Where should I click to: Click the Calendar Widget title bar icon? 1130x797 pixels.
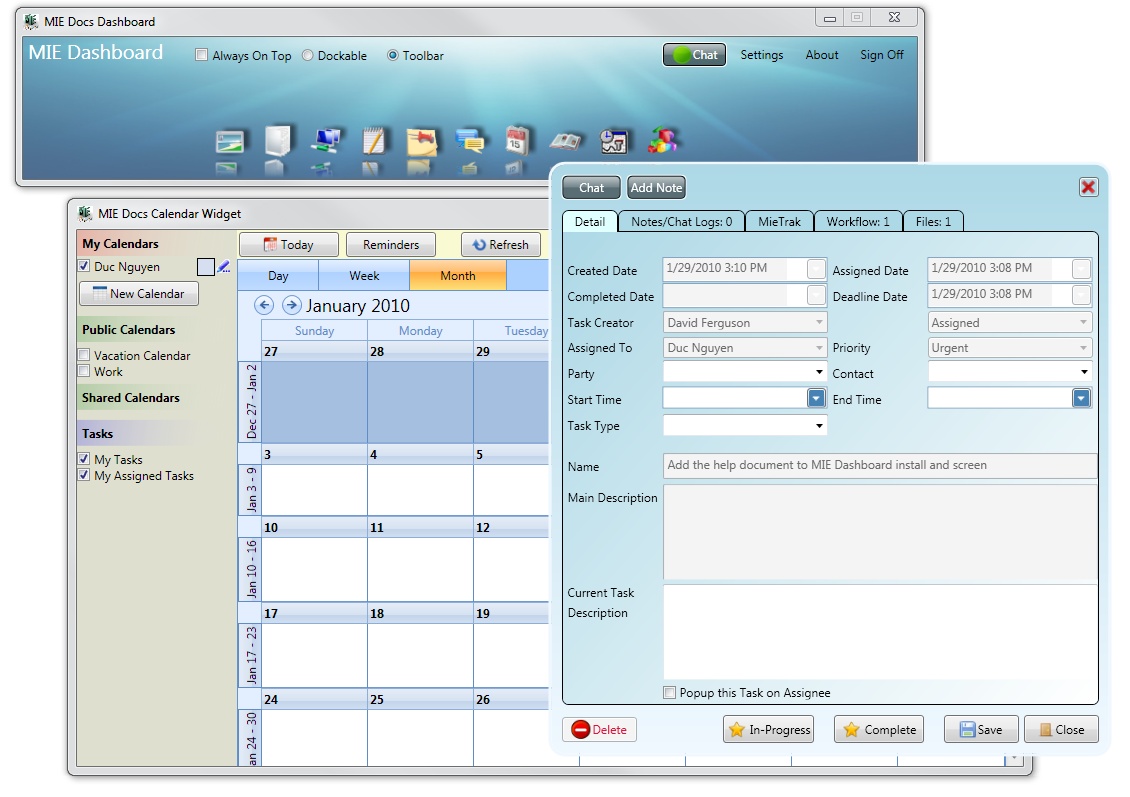pos(85,213)
